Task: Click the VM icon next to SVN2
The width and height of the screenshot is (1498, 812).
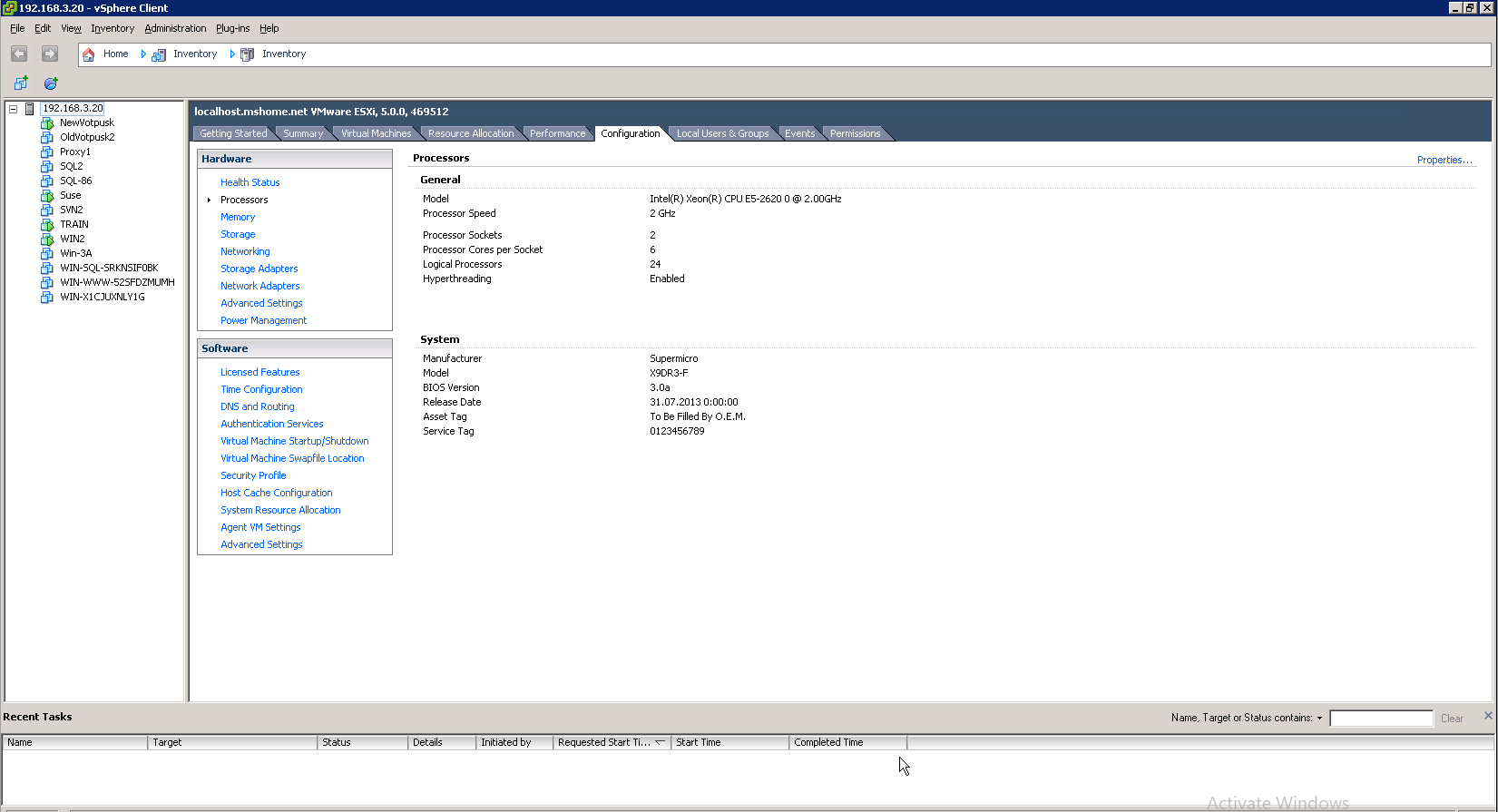Action: pos(47,210)
